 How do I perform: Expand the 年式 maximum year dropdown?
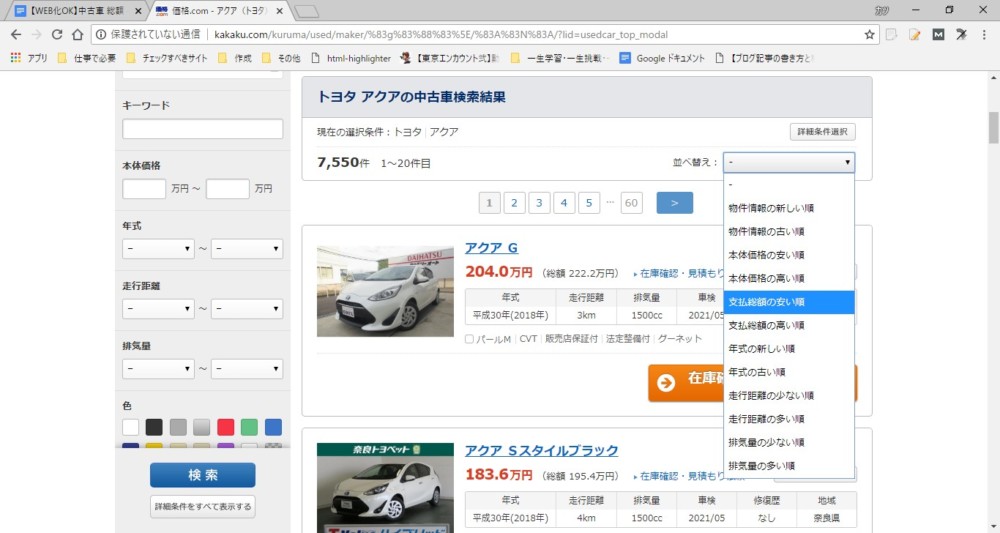(247, 249)
